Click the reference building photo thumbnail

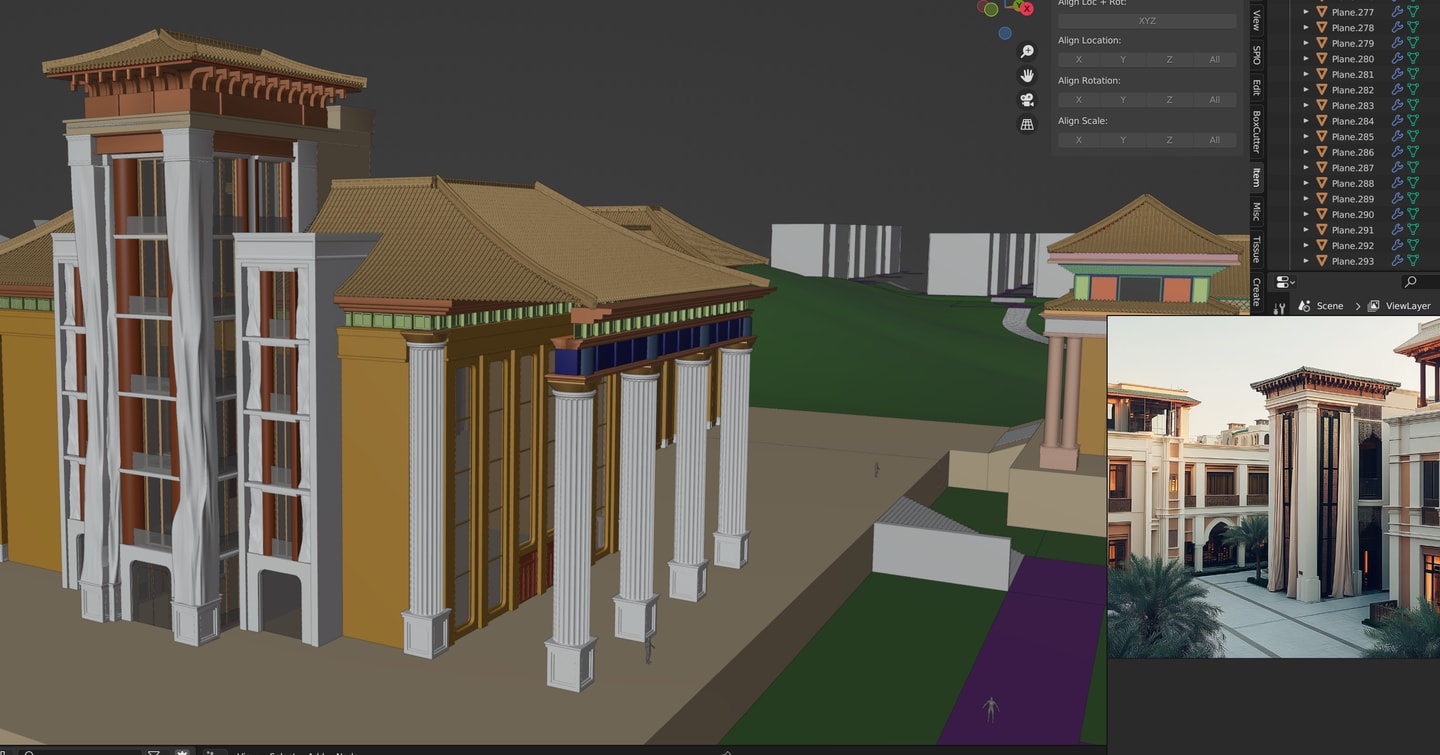pyautogui.click(x=1273, y=487)
